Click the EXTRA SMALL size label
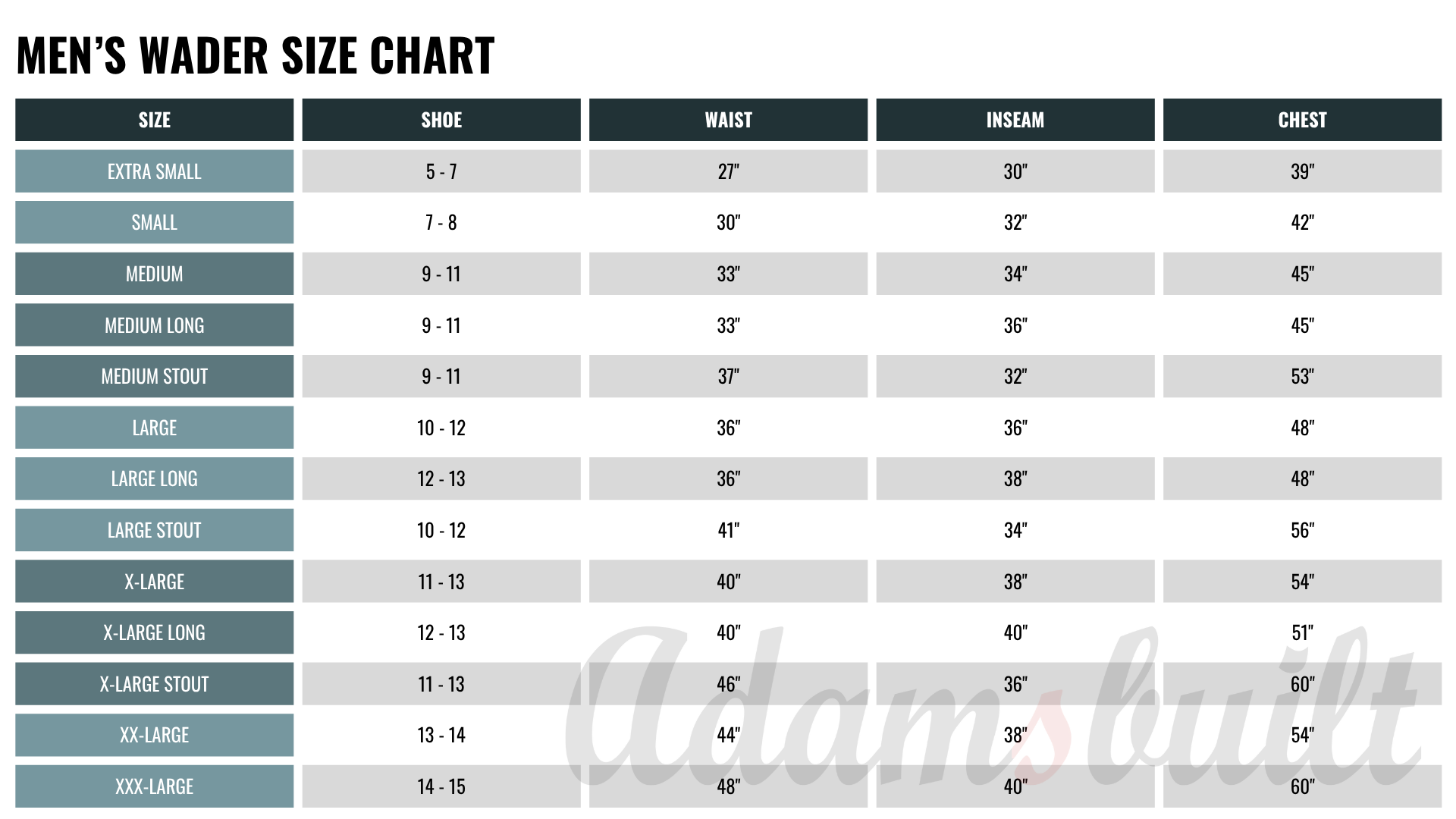This screenshot has width=1456, height=819. click(x=154, y=171)
